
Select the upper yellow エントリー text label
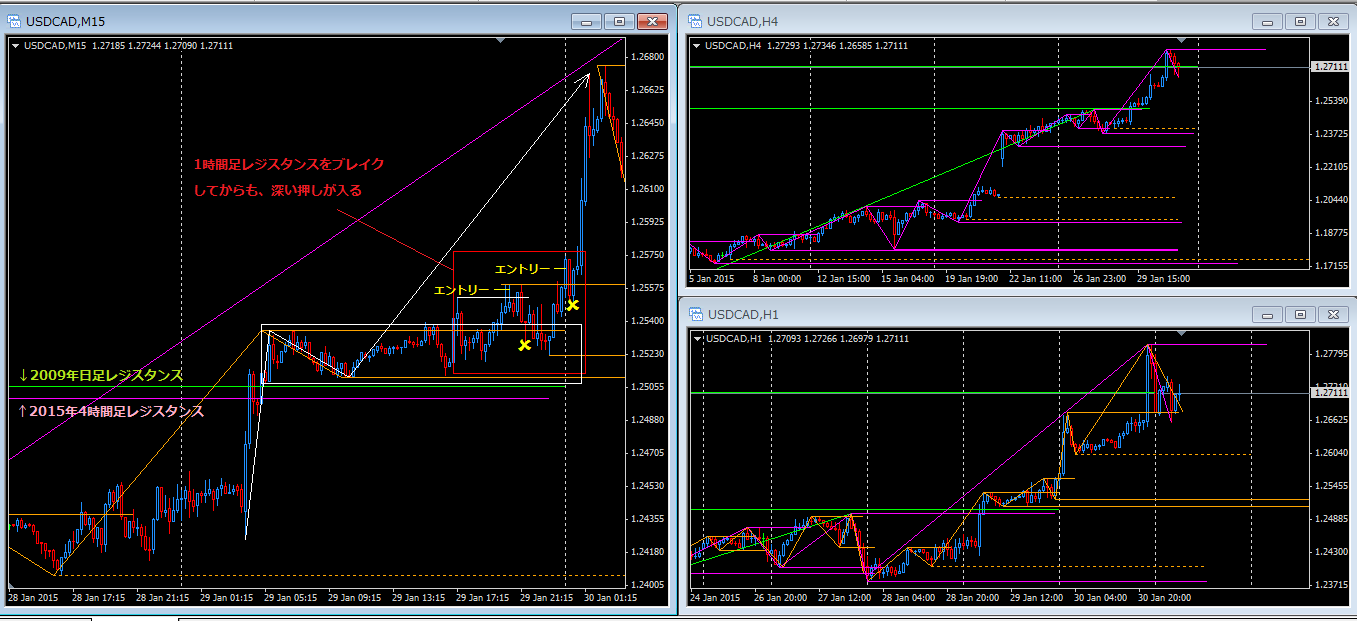click(522, 269)
